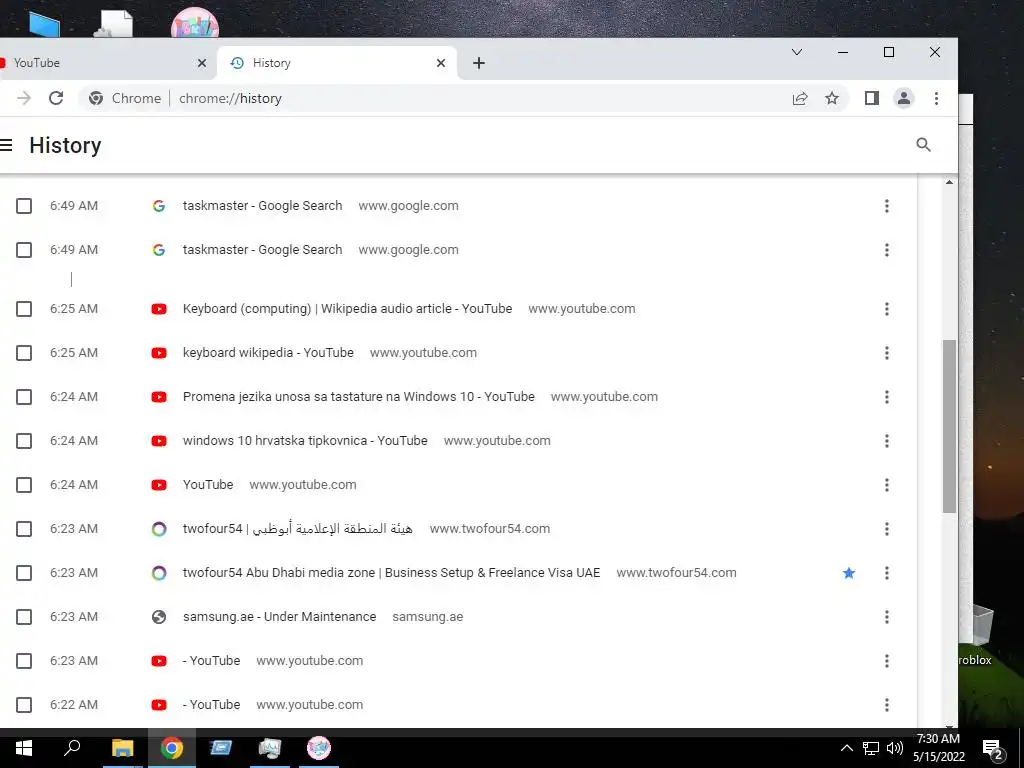Click the volume icon in system tray
The height and width of the screenshot is (768, 1024).
point(895,748)
